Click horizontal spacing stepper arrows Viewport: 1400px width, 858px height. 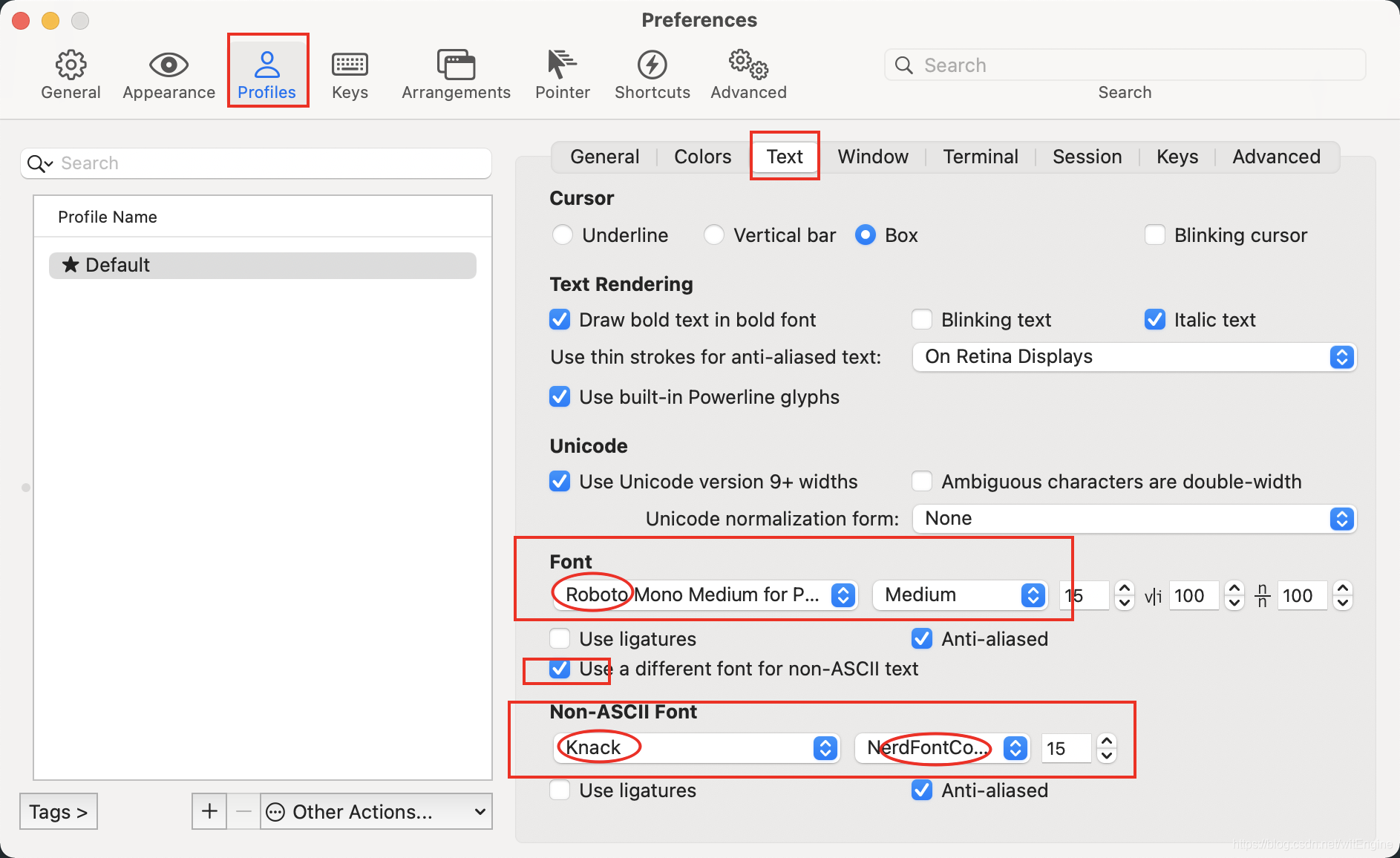(x=1234, y=595)
